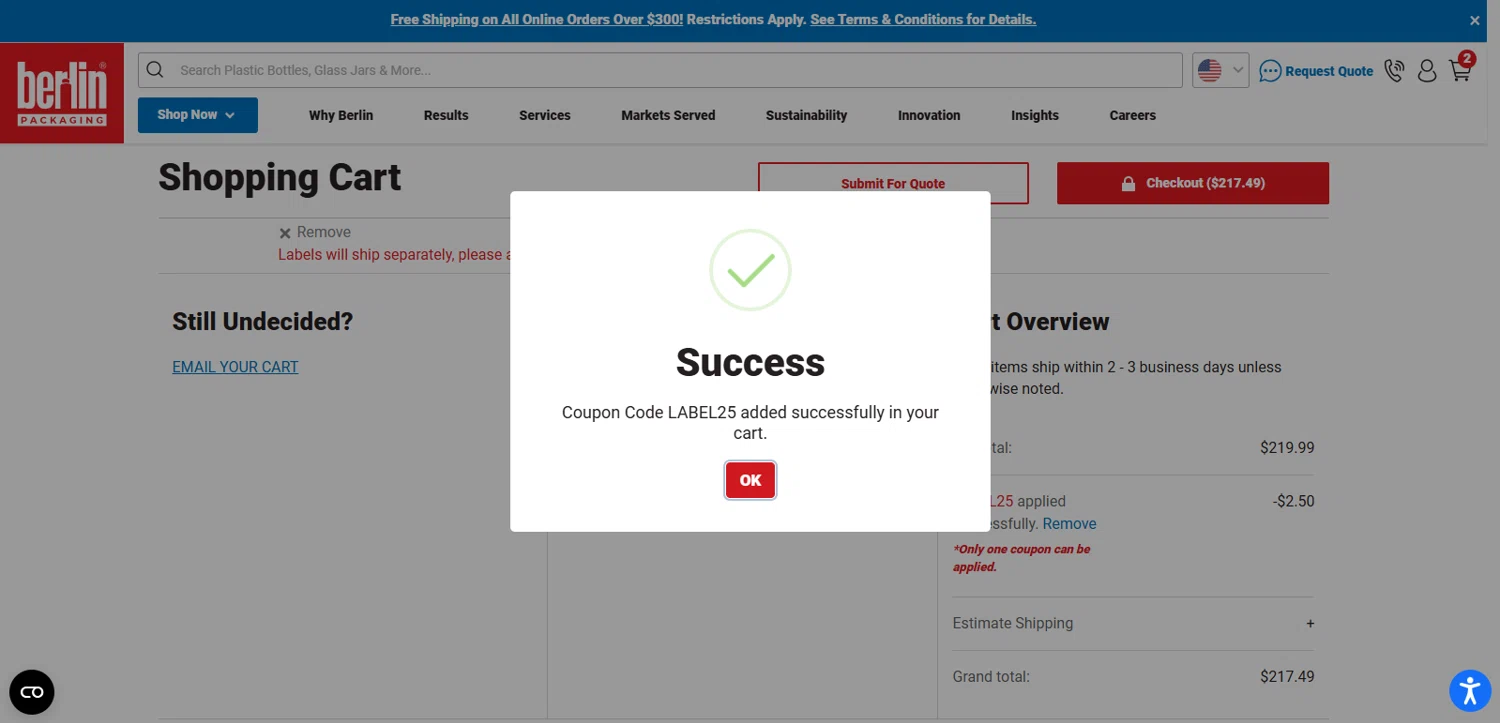Click the $219.99 subtotal amount
The height and width of the screenshot is (723, 1500).
[1287, 448]
